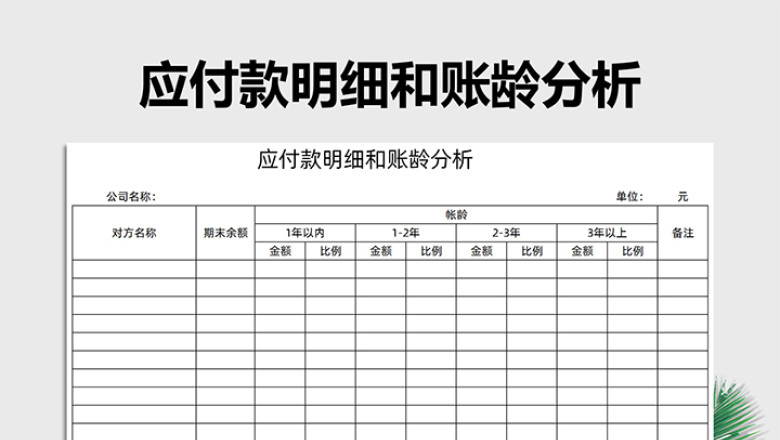
Task: Select the 对方名称 column header
Action: pyautogui.click(x=134, y=233)
